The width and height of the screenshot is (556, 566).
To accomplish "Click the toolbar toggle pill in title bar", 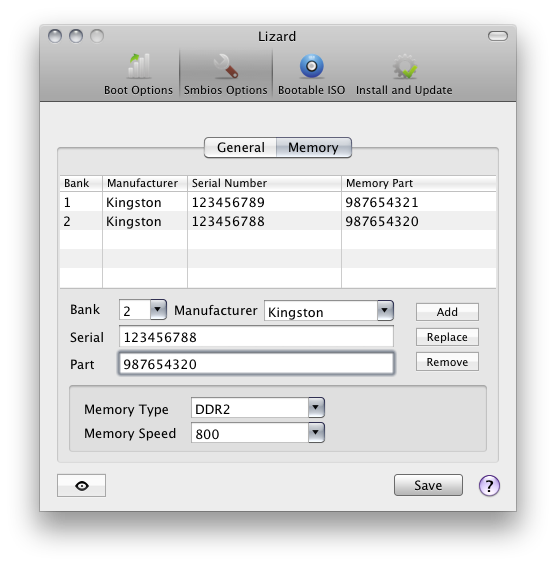I will [498, 36].
